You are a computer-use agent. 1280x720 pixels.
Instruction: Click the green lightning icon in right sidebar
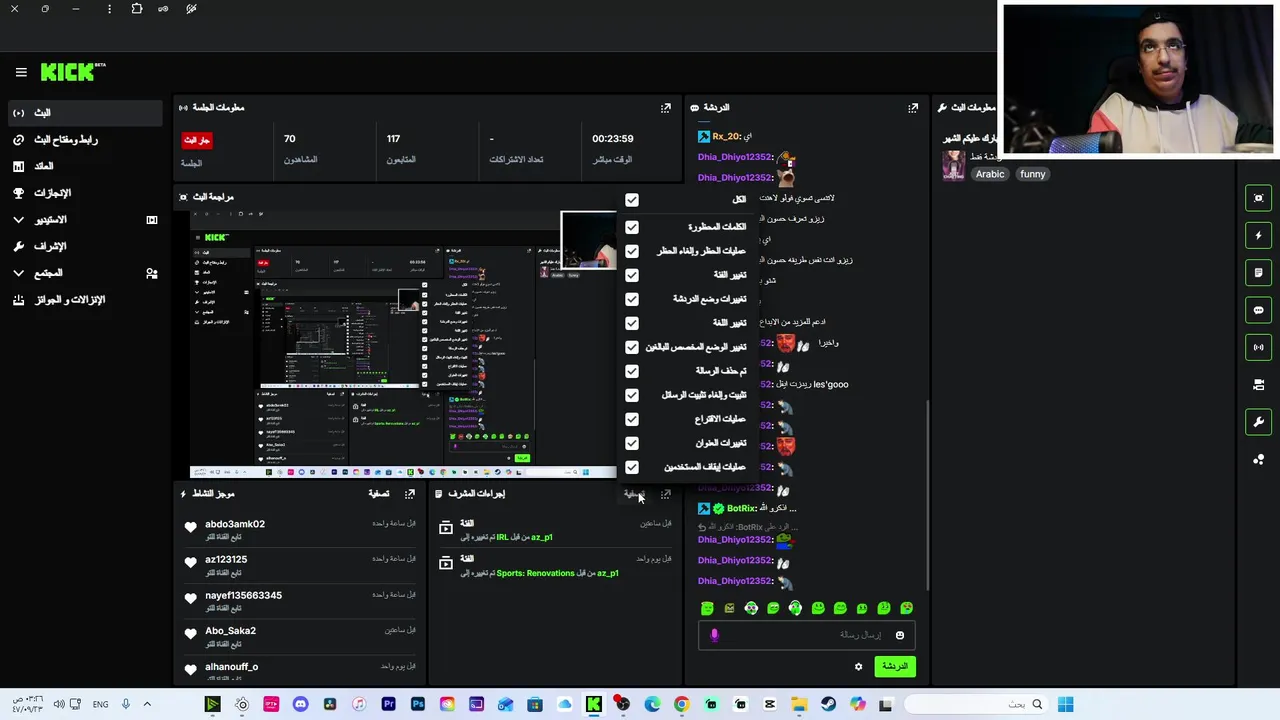pos(1258,235)
